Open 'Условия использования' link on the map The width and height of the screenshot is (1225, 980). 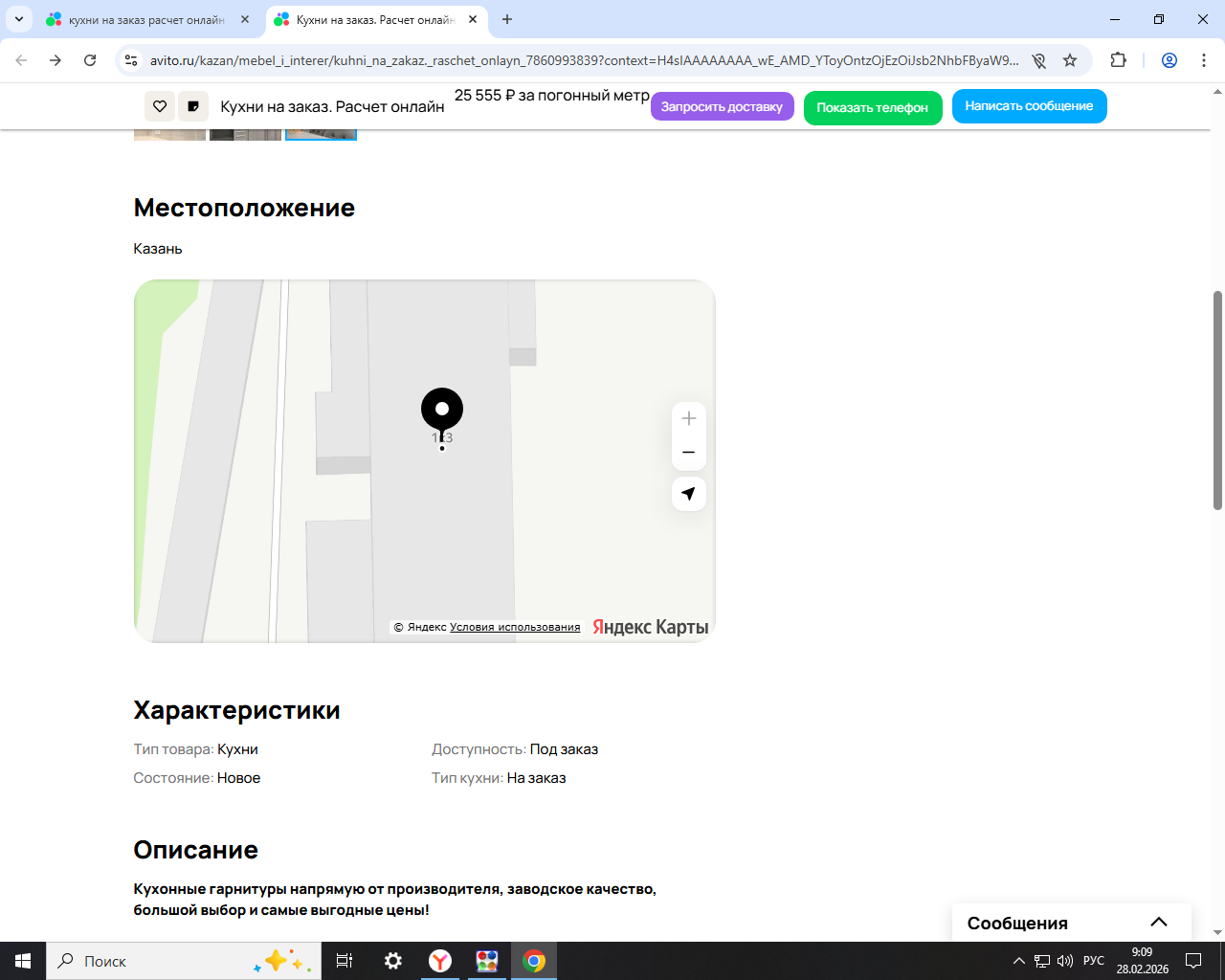(x=515, y=627)
